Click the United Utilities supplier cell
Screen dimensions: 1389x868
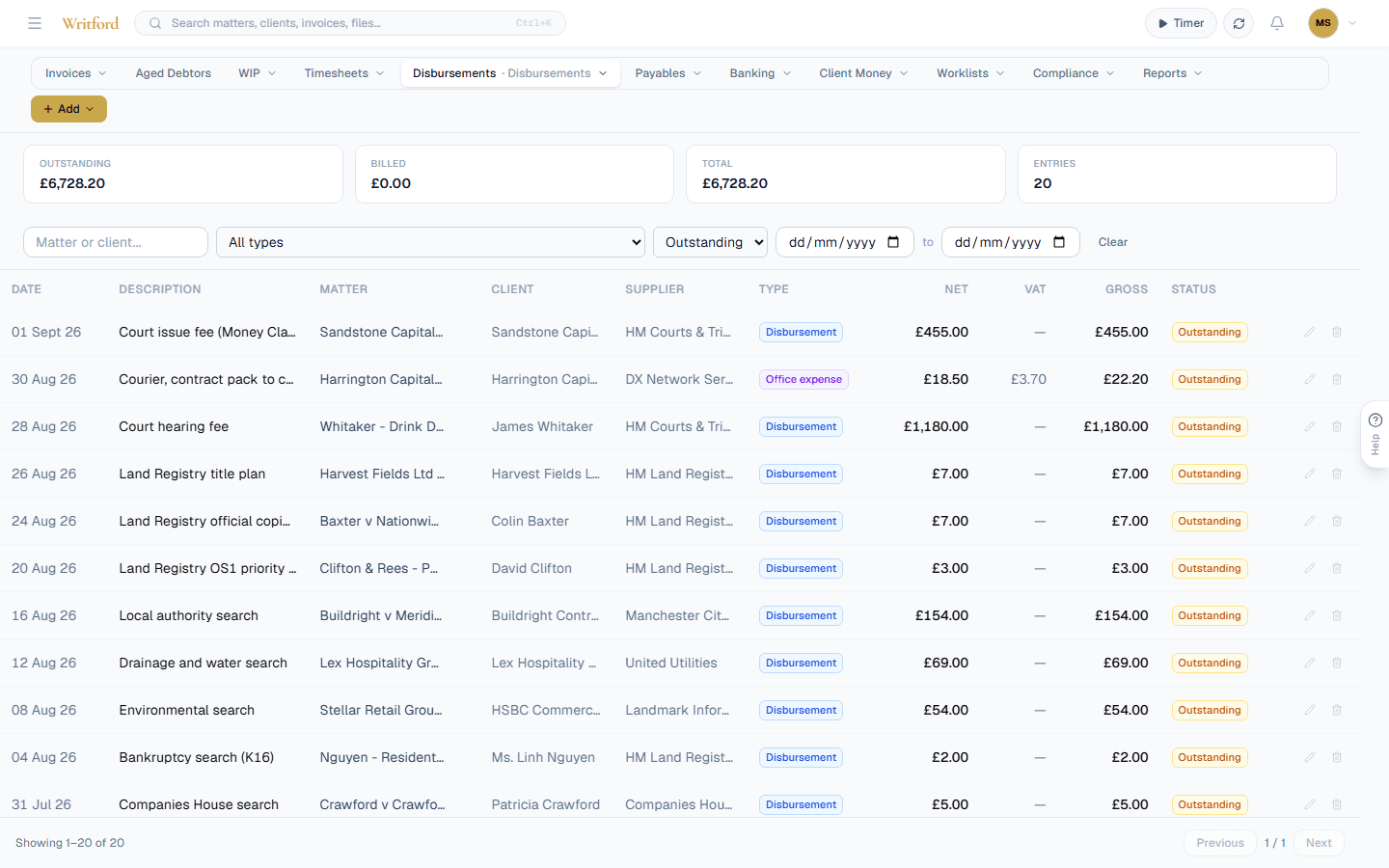click(671, 663)
